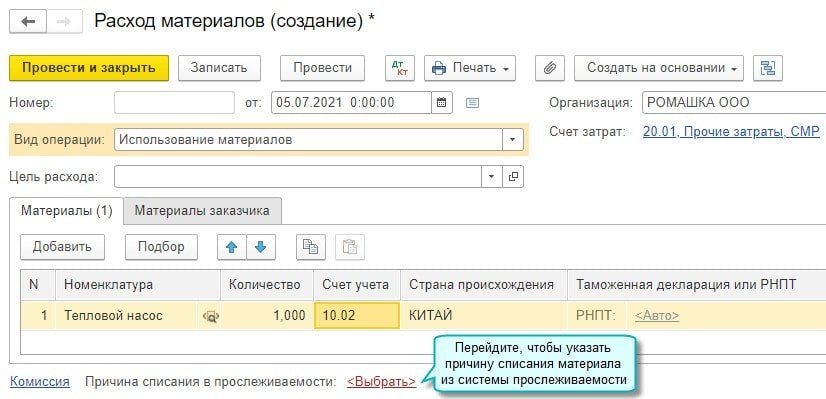Go back with the left arrow button
The width and height of the screenshot is (826, 399).
[28, 22]
